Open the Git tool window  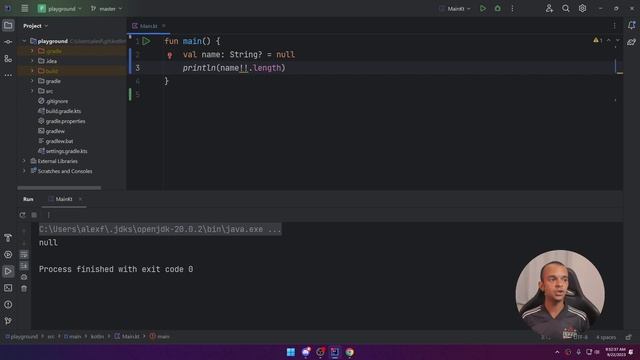pos(8,321)
